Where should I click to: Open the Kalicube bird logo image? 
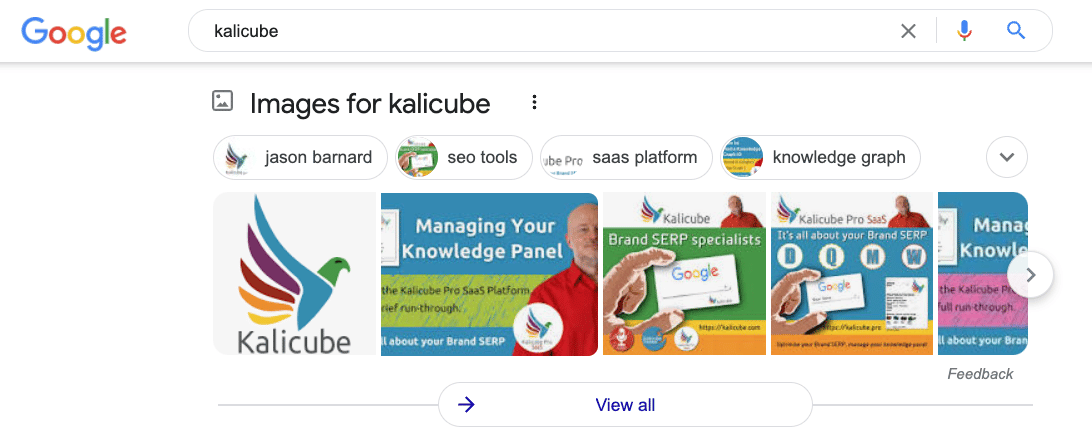click(x=295, y=274)
